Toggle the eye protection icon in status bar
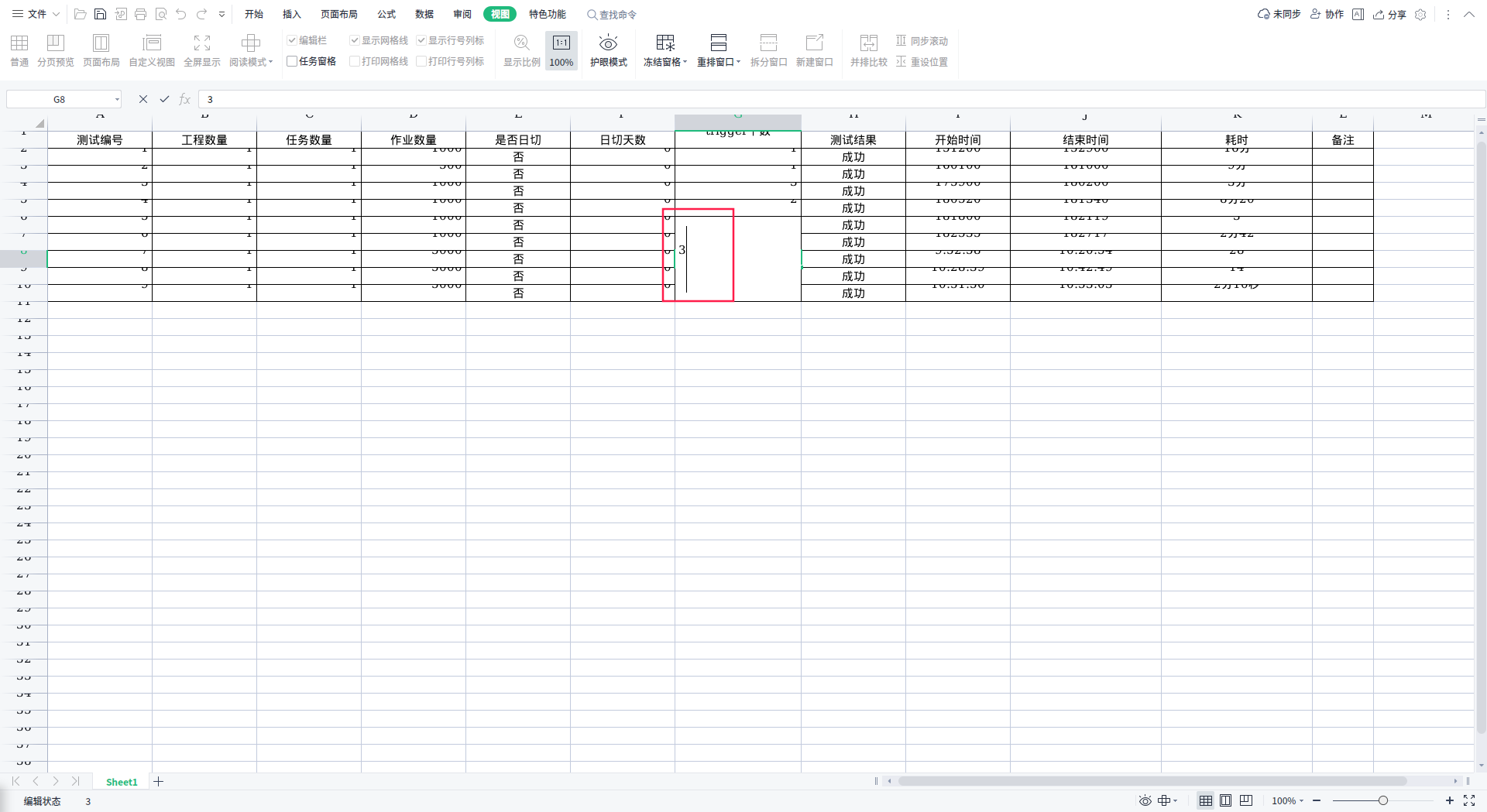Viewport: 1487px width, 812px height. tap(1145, 800)
